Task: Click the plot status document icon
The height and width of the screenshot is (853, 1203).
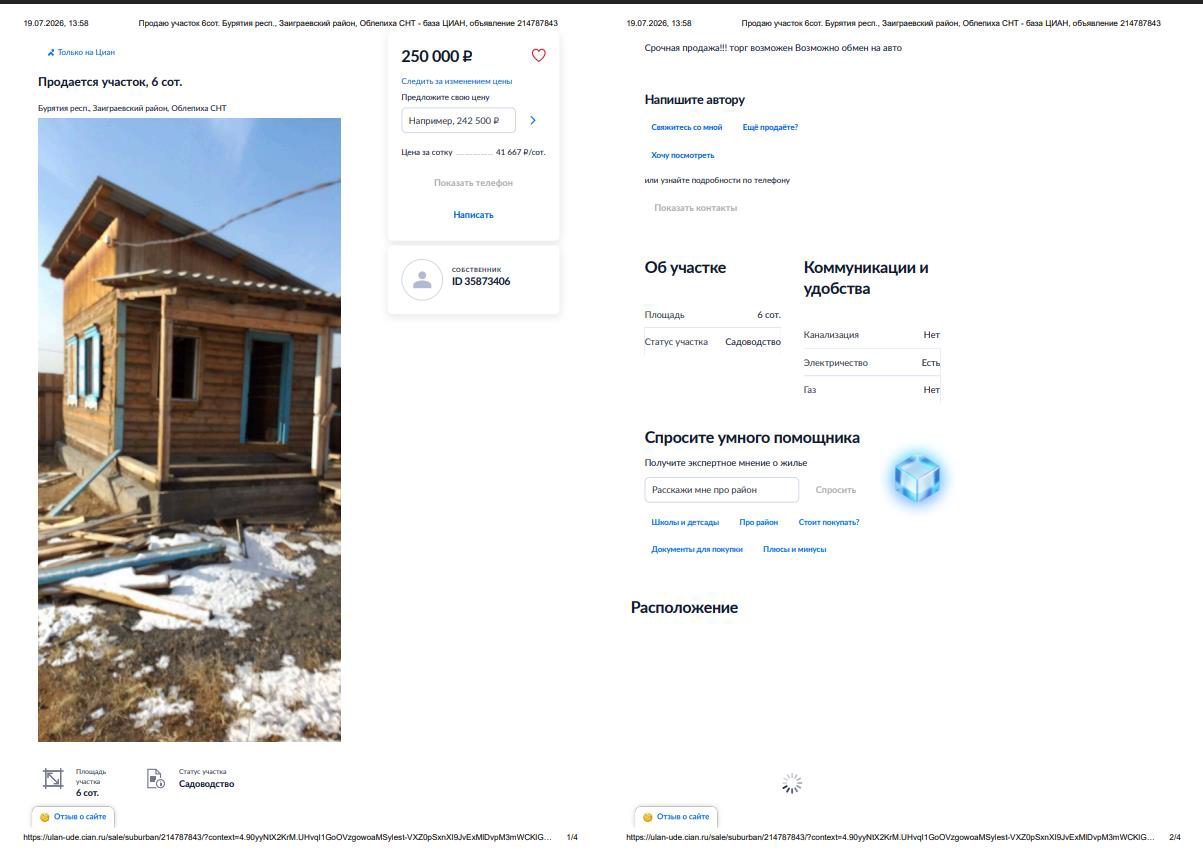Action: (155, 778)
